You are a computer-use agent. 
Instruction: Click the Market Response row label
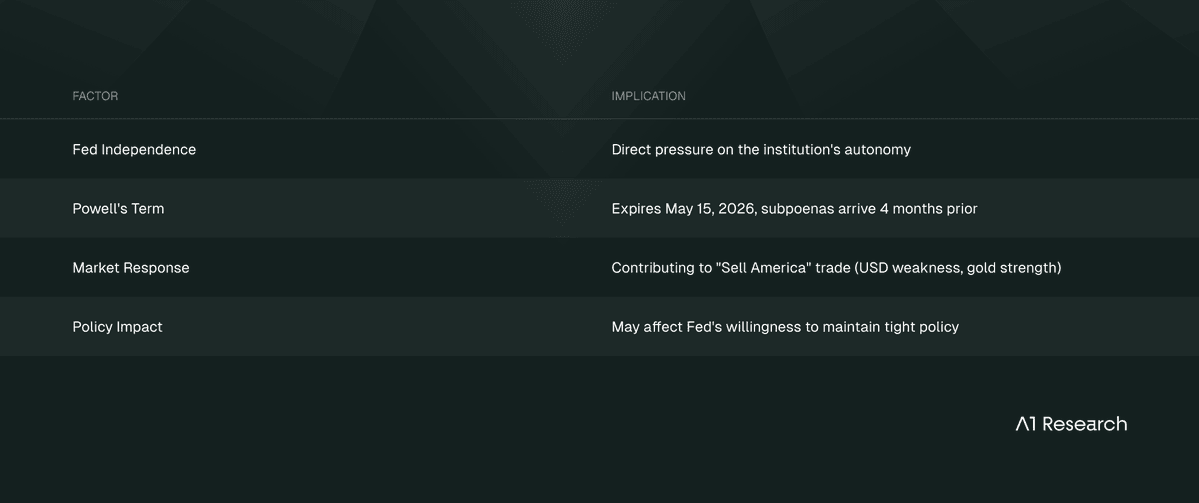pyautogui.click(x=131, y=268)
